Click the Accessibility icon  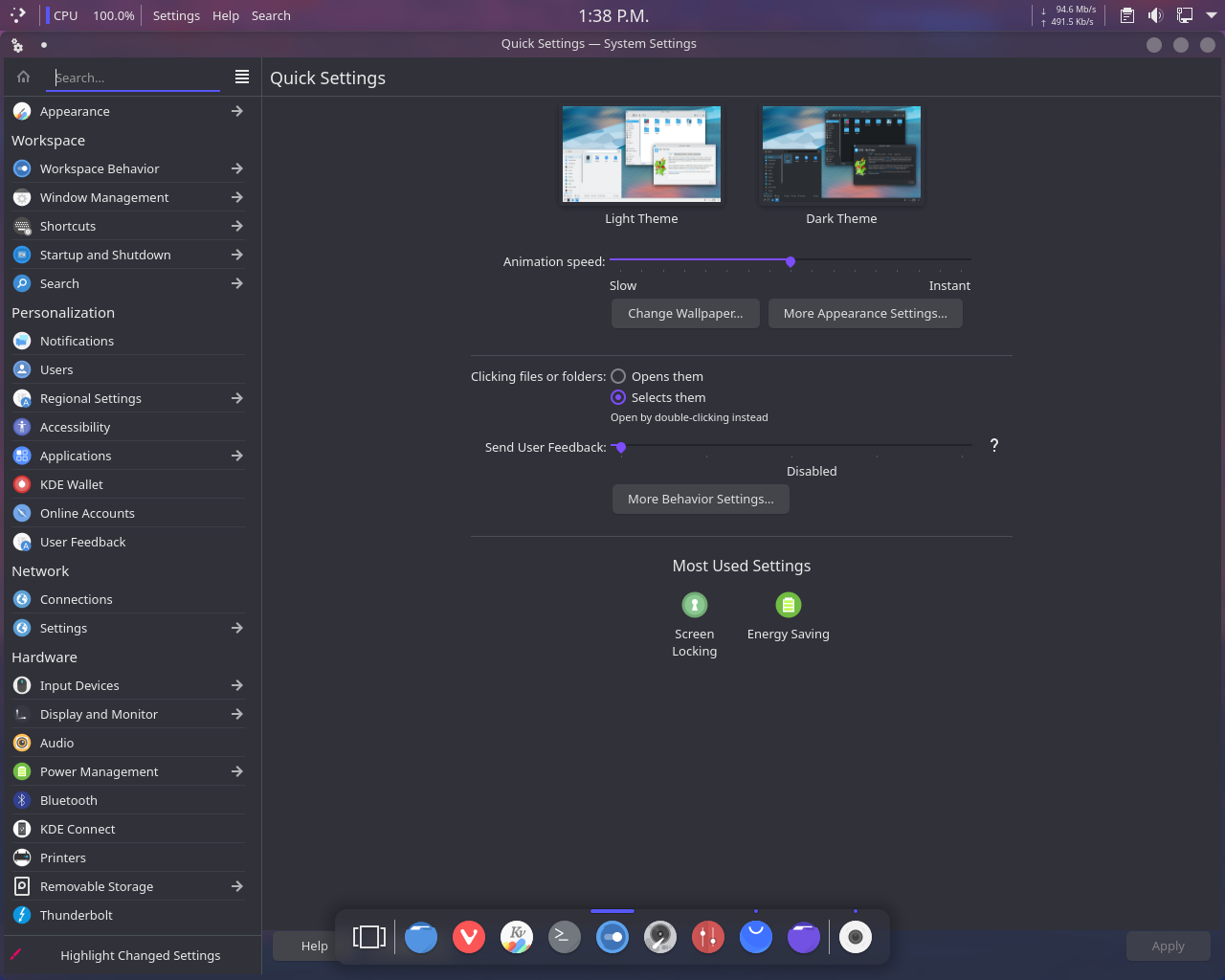(22, 427)
